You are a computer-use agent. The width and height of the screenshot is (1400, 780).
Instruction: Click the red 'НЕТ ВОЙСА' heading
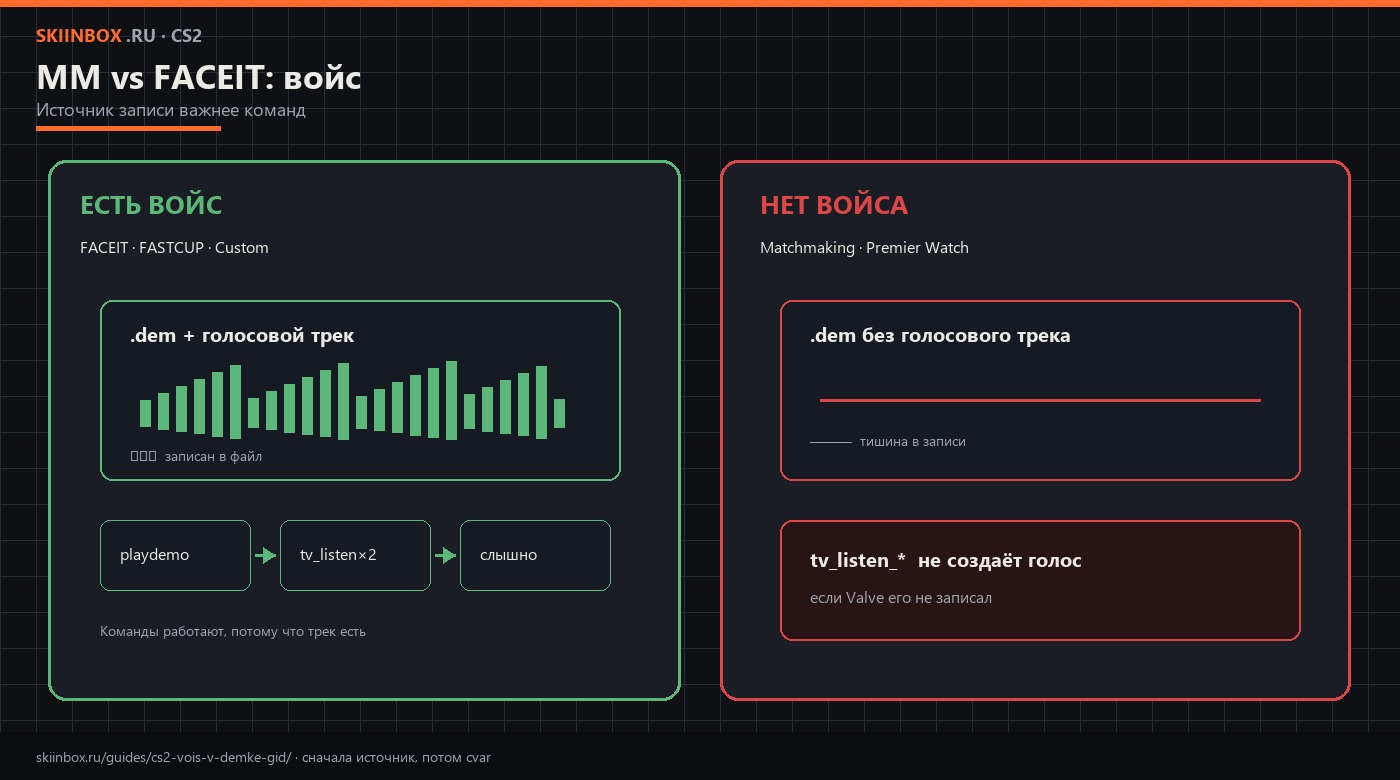tap(834, 205)
